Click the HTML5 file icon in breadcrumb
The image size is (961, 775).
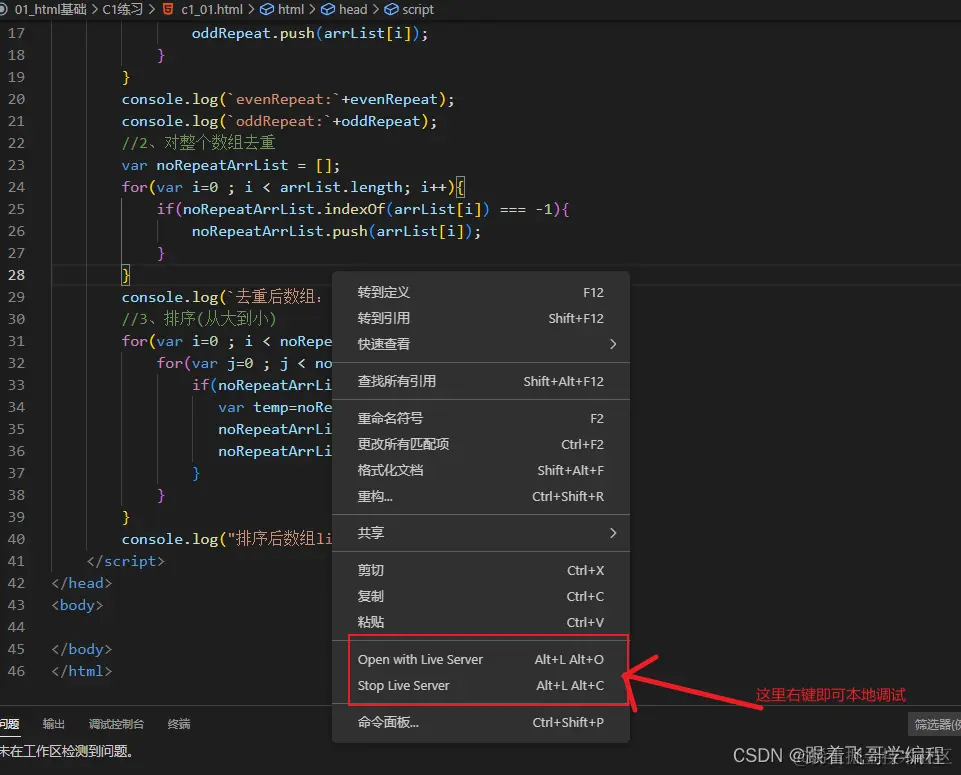(x=168, y=9)
